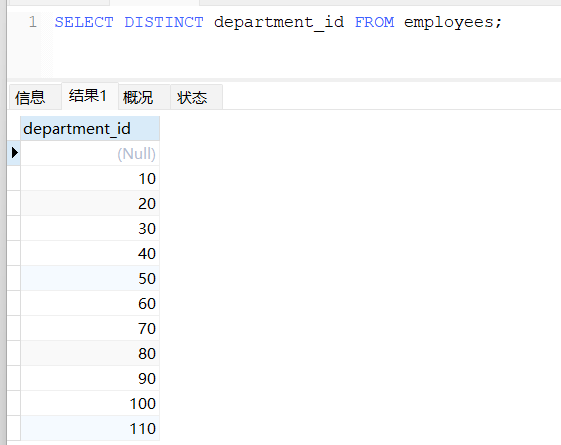Select the cell with value 10
The image size is (561, 445).
coord(90,178)
